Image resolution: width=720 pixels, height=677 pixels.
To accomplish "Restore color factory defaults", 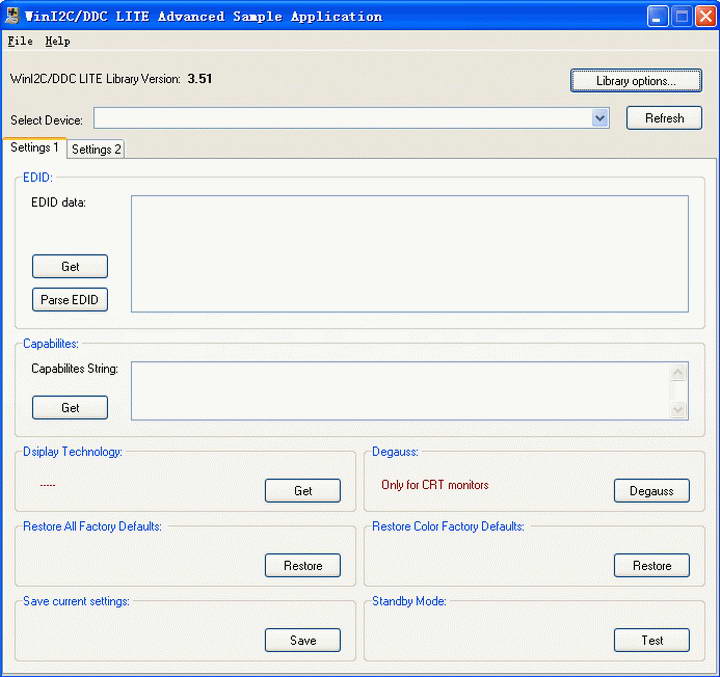I will pos(652,565).
